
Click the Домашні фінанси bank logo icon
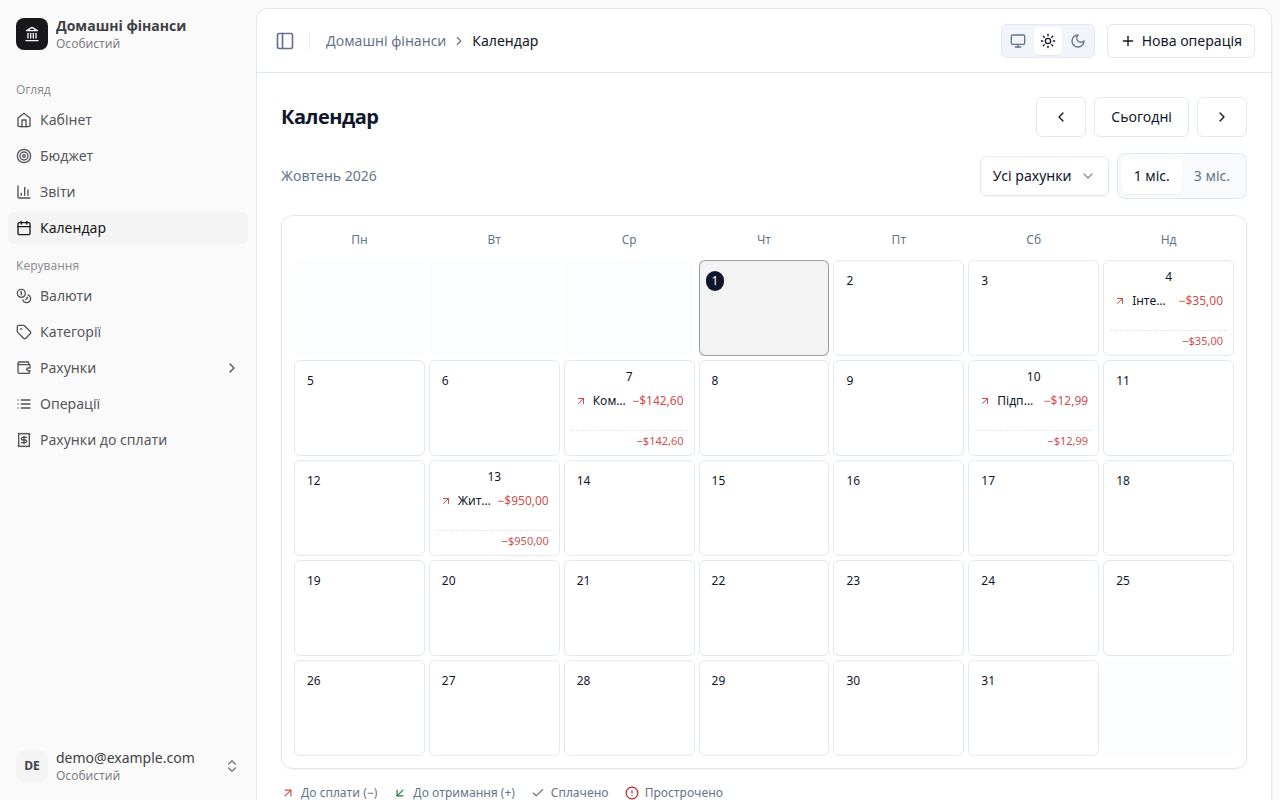32,34
